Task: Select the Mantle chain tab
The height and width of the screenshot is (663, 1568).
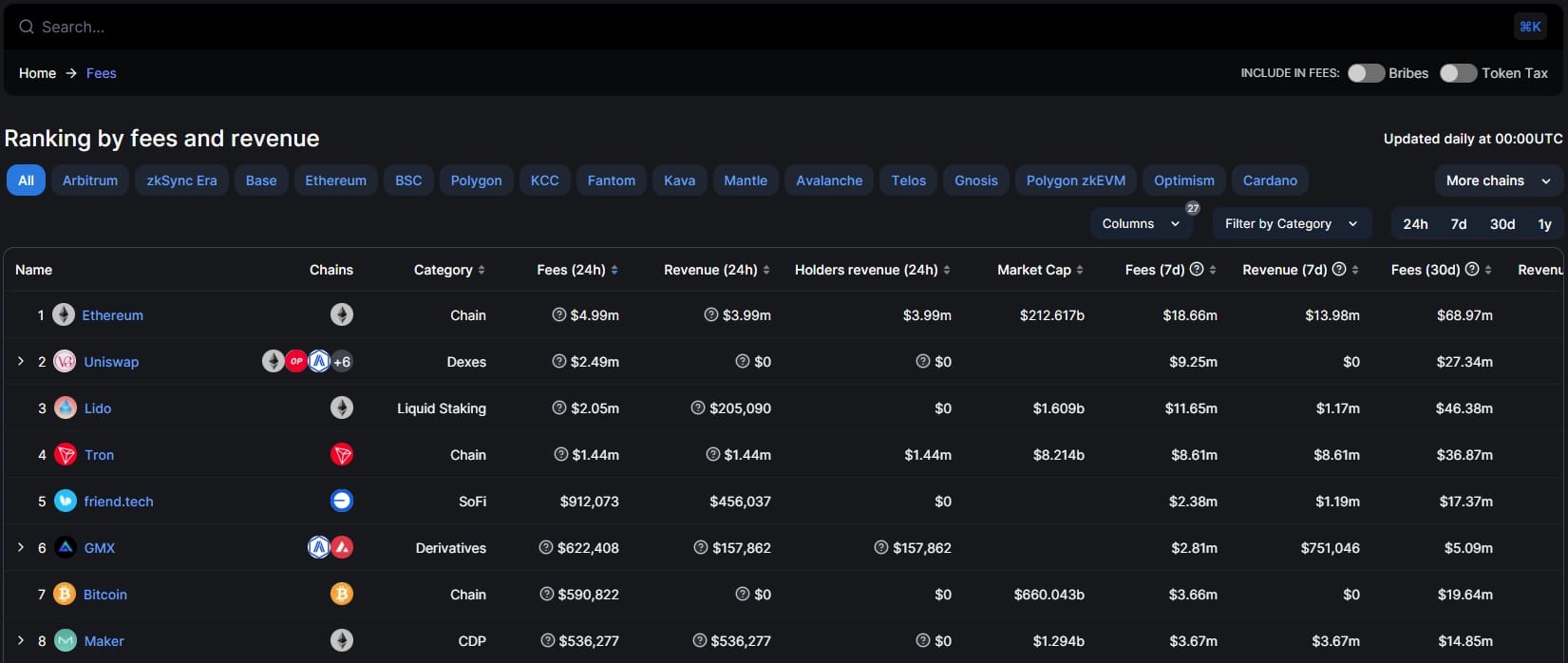Action: click(746, 180)
